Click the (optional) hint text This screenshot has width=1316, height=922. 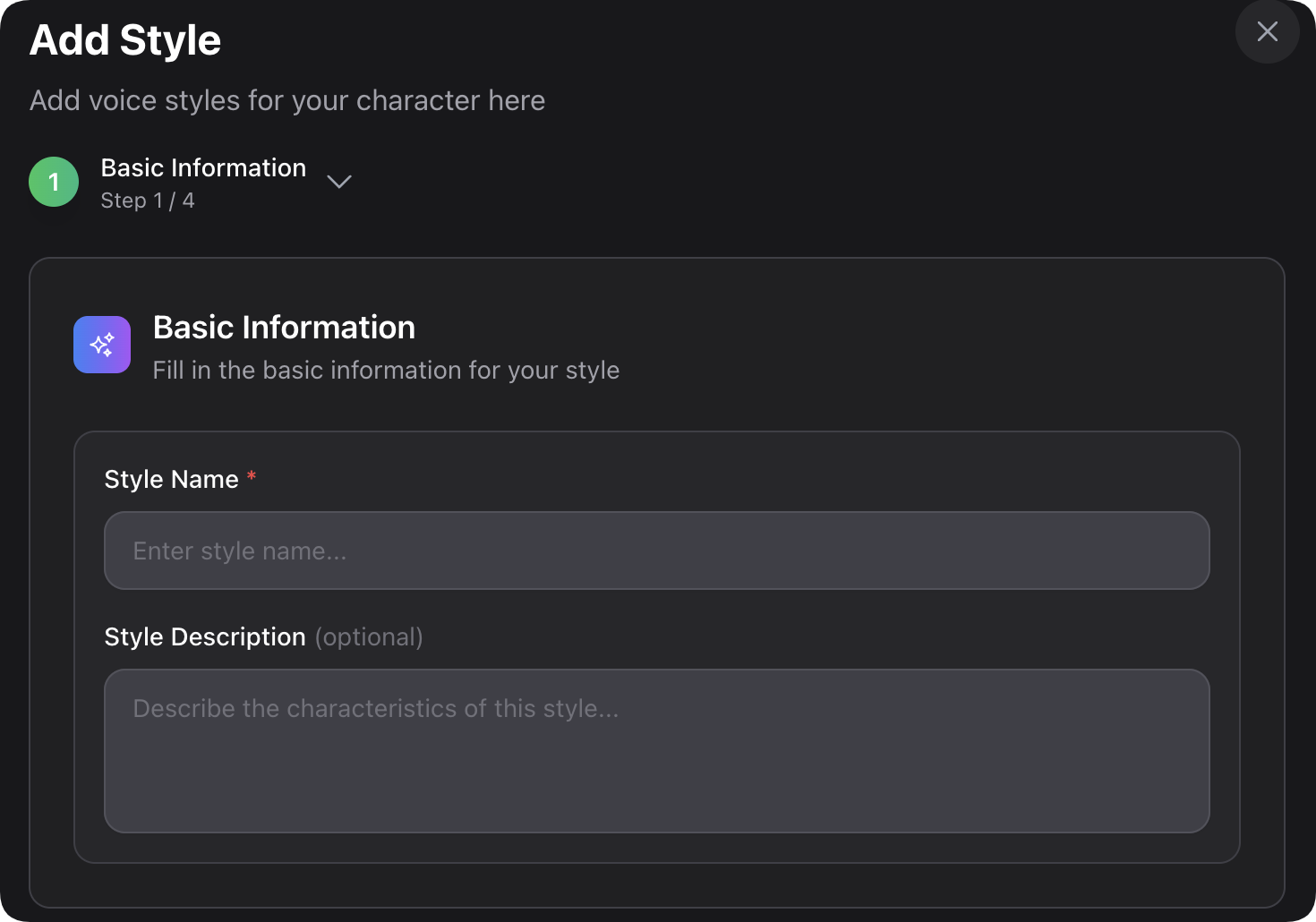[x=369, y=637]
